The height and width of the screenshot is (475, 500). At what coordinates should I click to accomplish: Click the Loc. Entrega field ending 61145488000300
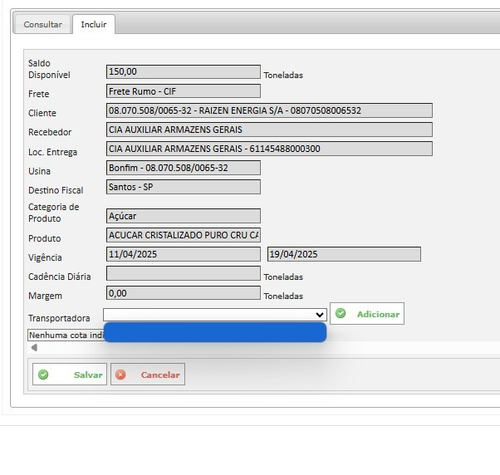pyautogui.click(x=269, y=149)
